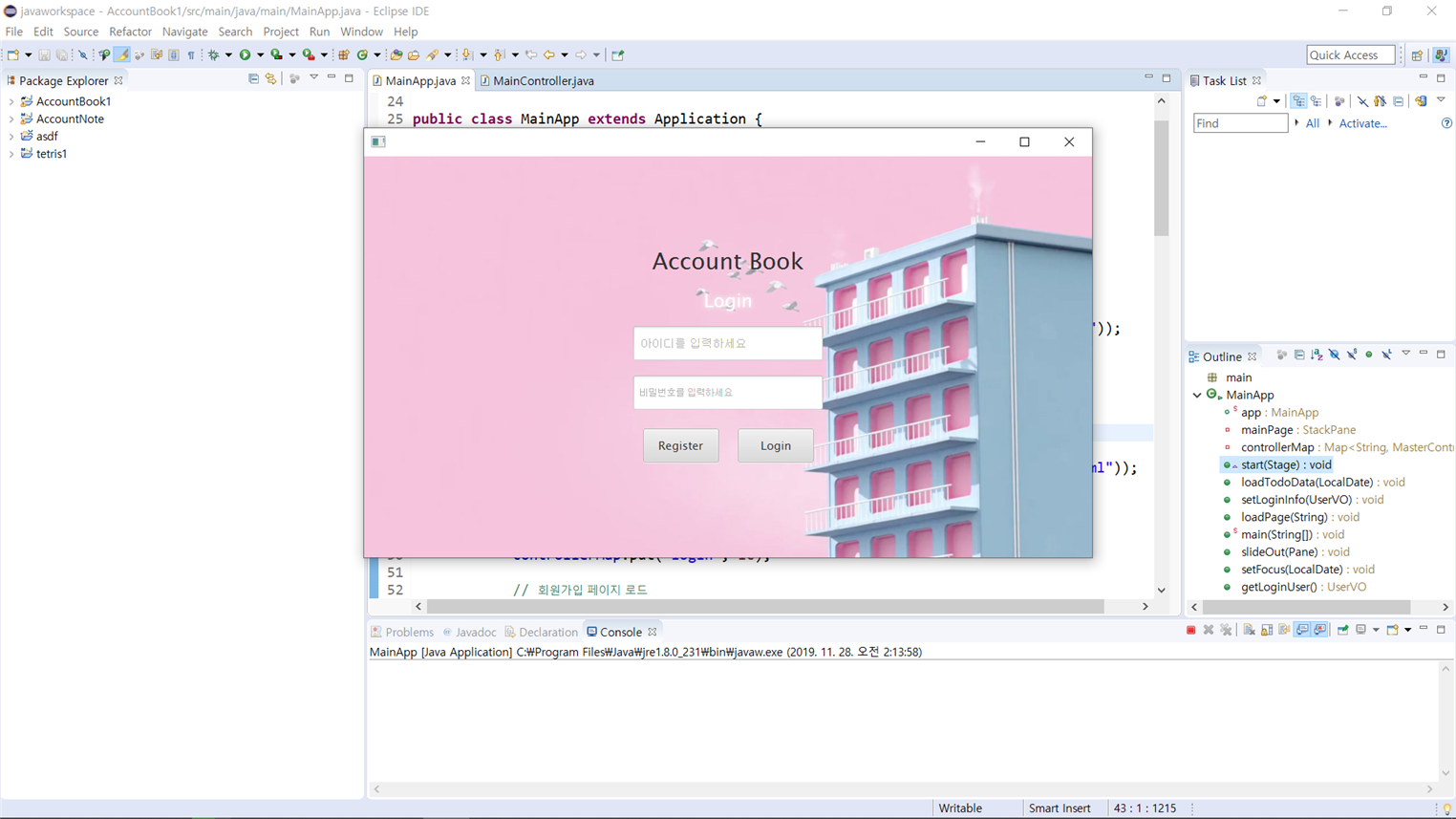1456x819 pixels.
Task: Click the Register button in the login window
Action: (x=681, y=445)
